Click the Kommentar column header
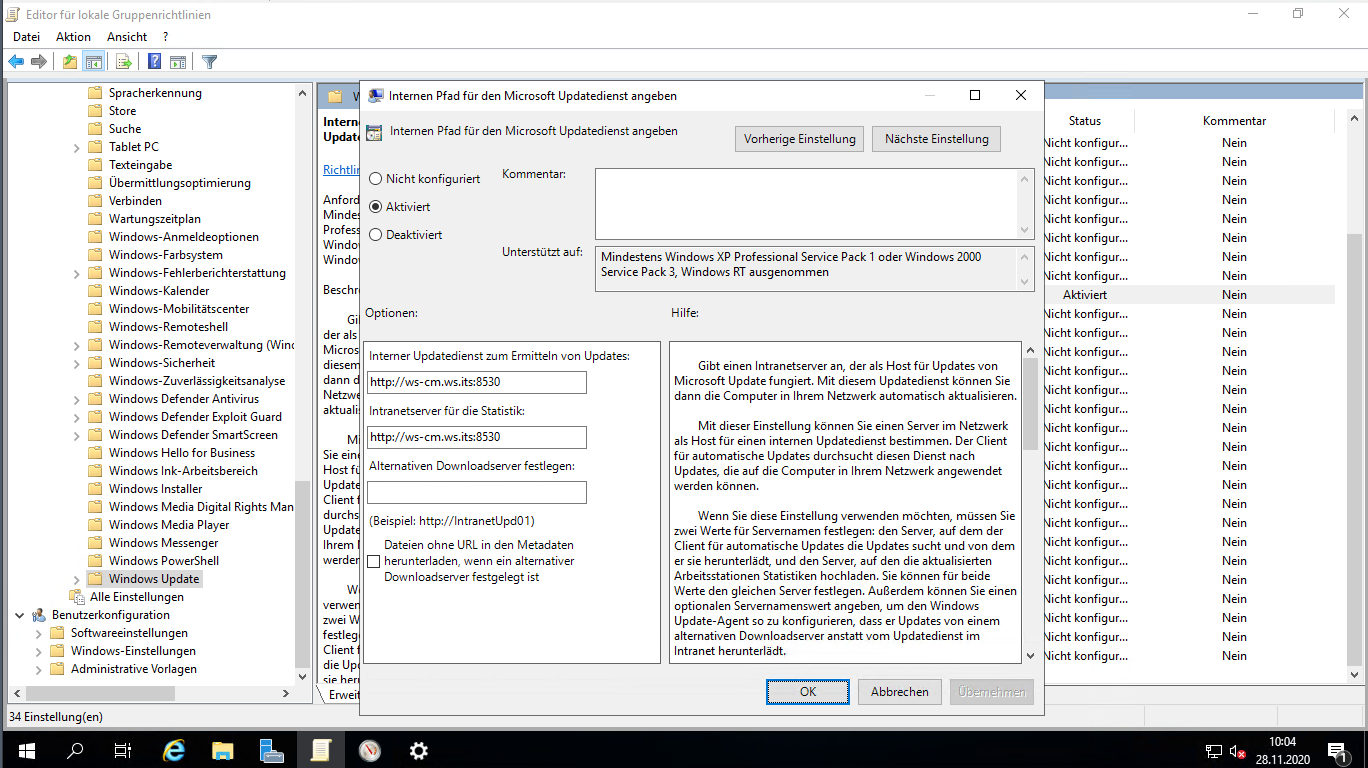The image size is (1368, 768). tap(1234, 121)
